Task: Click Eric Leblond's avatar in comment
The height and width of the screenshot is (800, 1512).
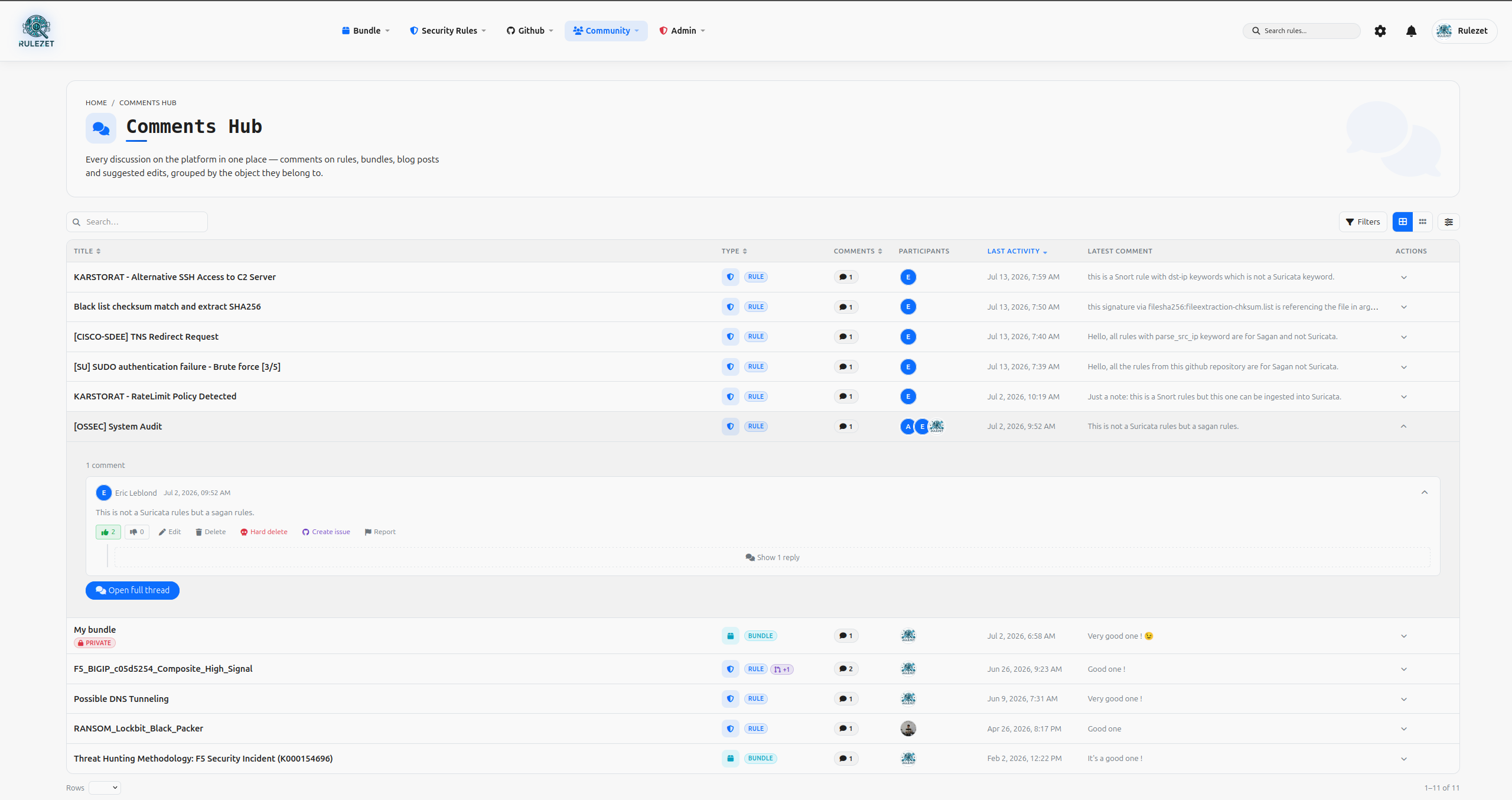Action: [104, 493]
